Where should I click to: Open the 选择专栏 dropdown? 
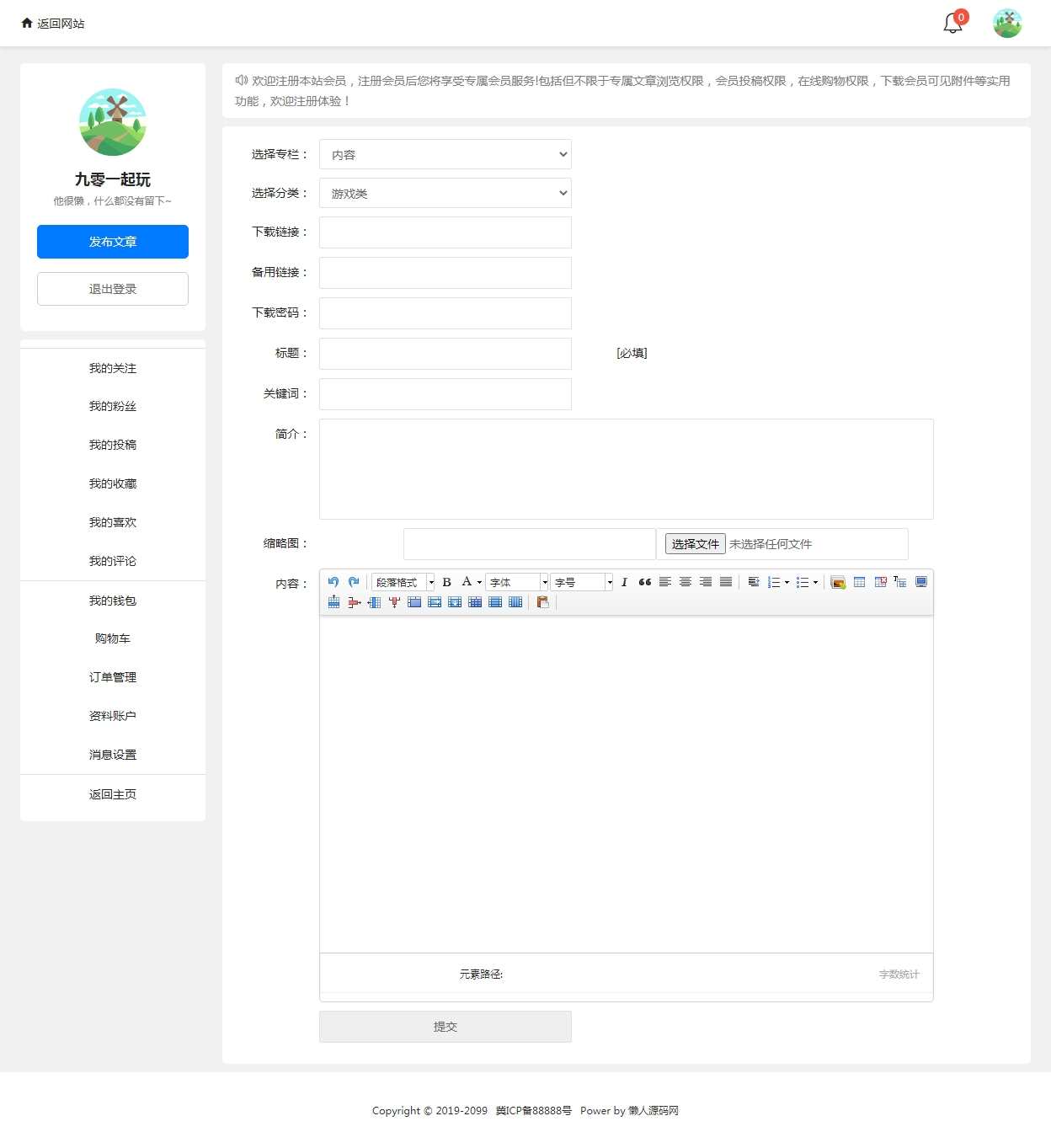tap(445, 154)
